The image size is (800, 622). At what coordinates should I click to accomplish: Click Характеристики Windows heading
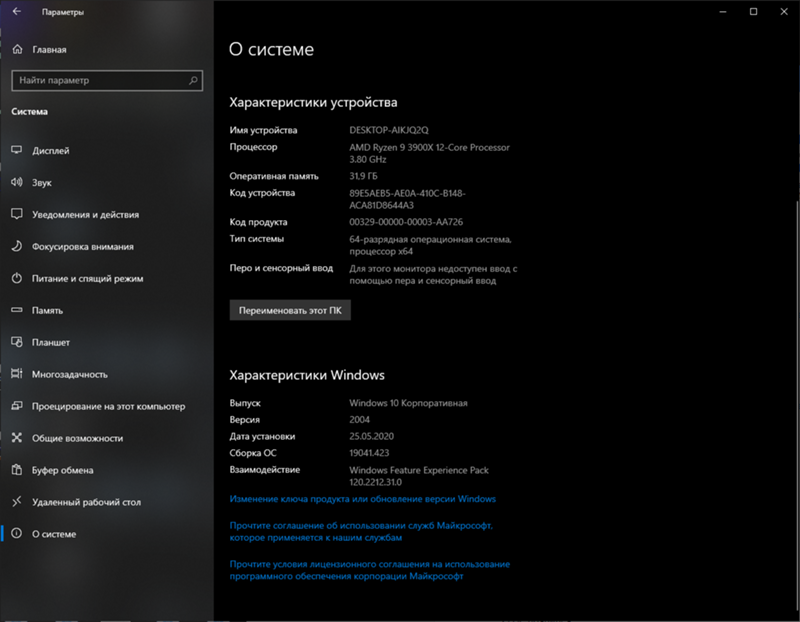pyautogui.click(x=307, y=375)
